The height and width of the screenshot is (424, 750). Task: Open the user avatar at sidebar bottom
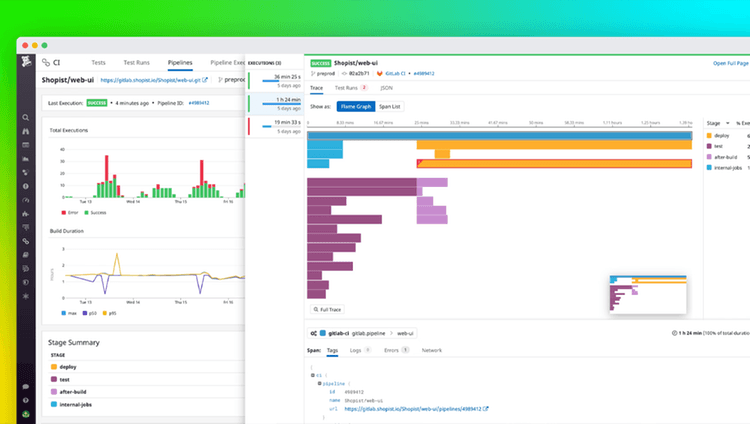tap(26, 414)
